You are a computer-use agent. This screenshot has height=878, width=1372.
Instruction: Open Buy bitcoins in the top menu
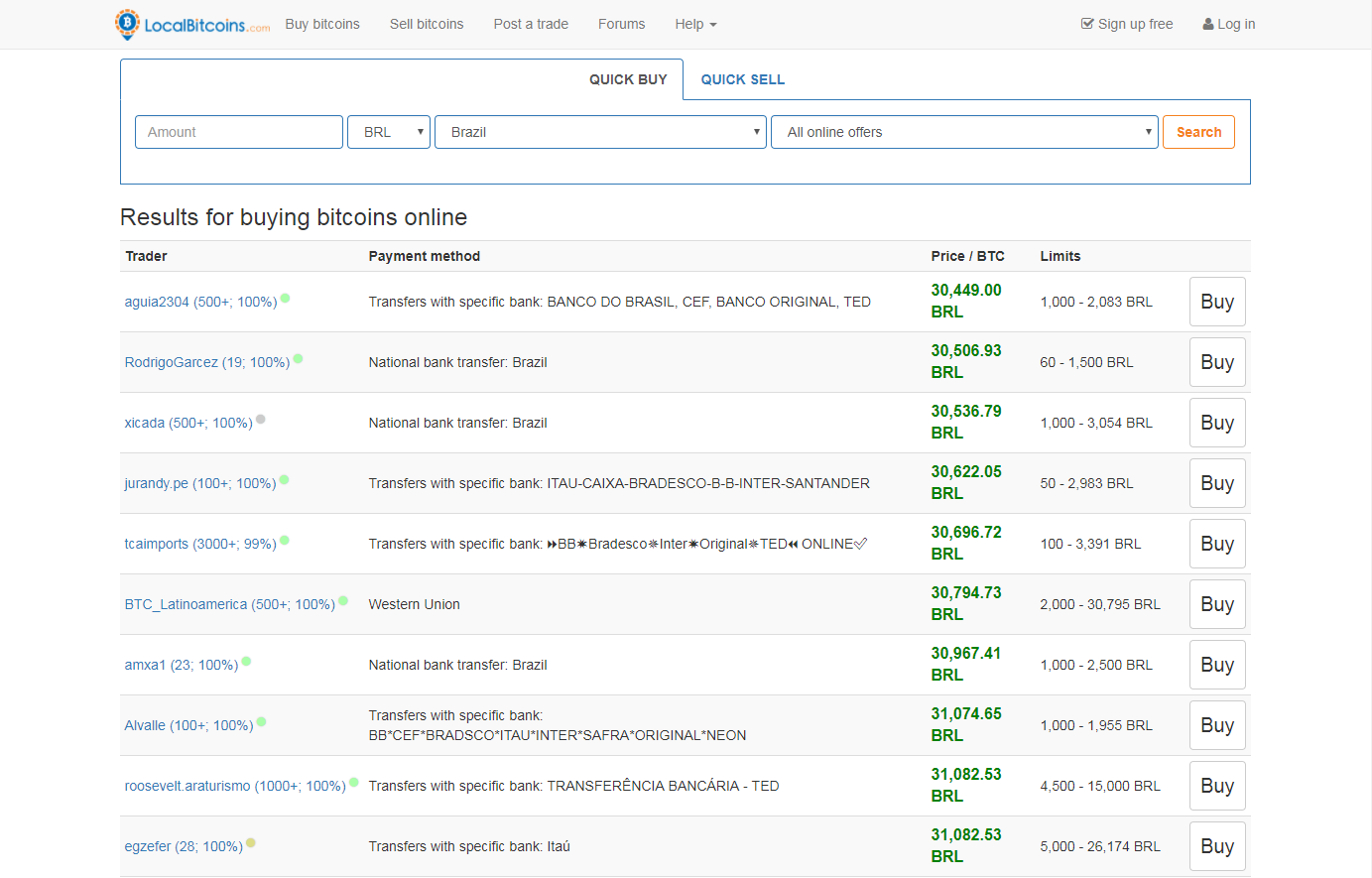pos(322,24)
